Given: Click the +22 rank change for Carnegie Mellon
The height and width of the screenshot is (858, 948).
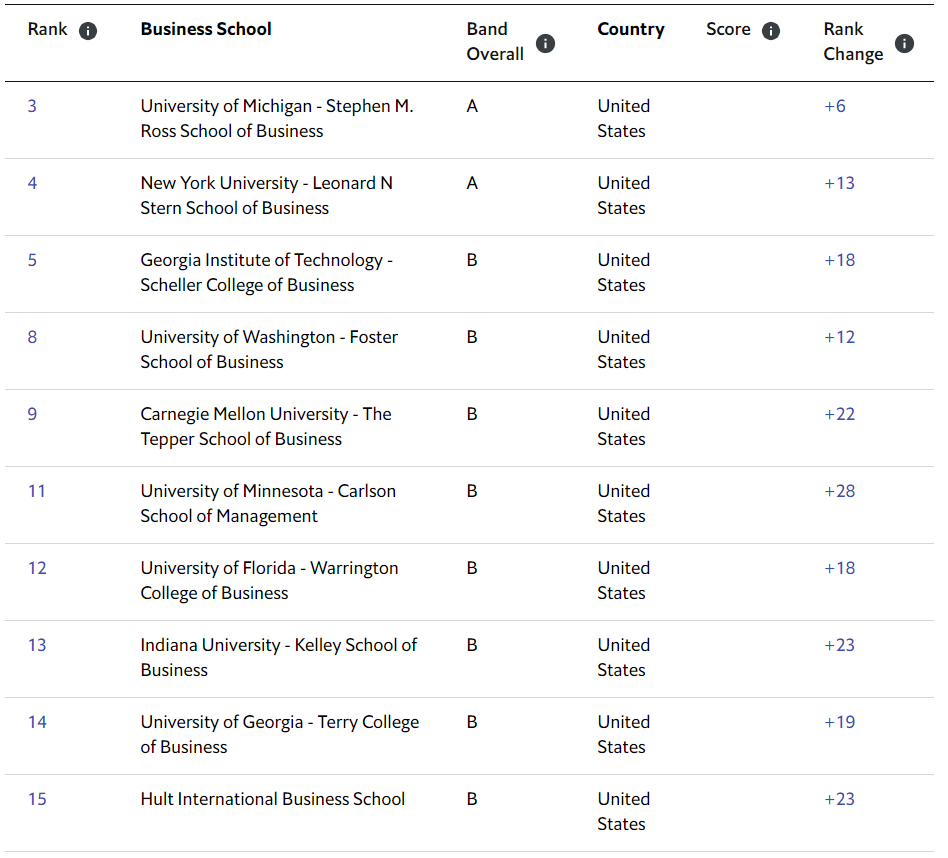Looking at the screenshot, I should [x=839, y=414].
